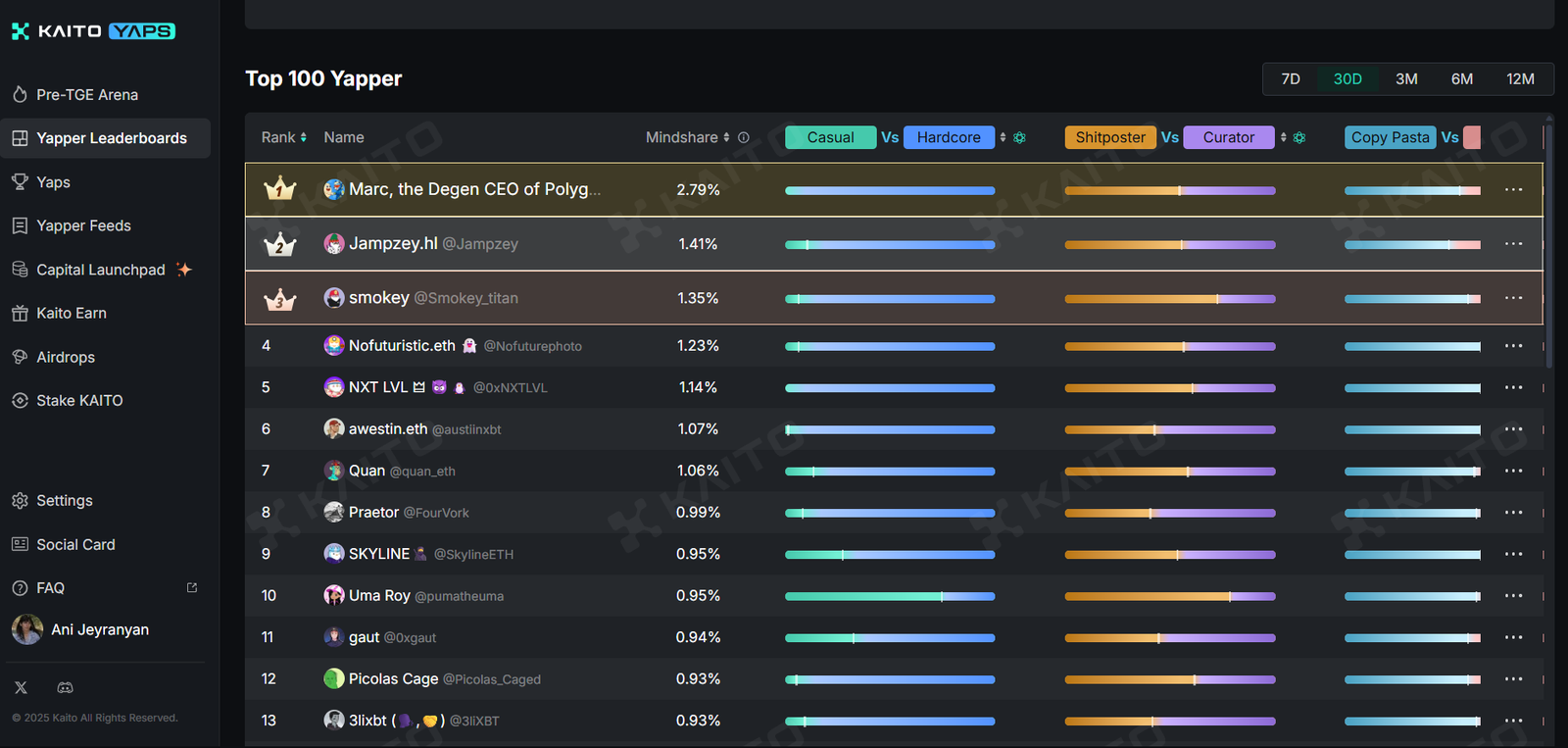Click Uma Roy's Casual vs Hardcore bar
The height and width of the screenshot is (748, 1568).
pos(889,596)
